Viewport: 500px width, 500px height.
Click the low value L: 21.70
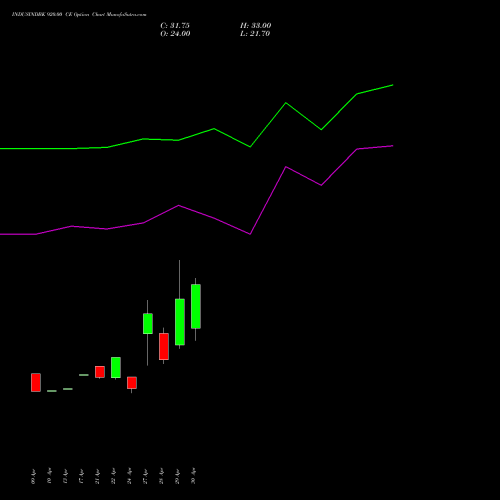(x=255, y=34)
